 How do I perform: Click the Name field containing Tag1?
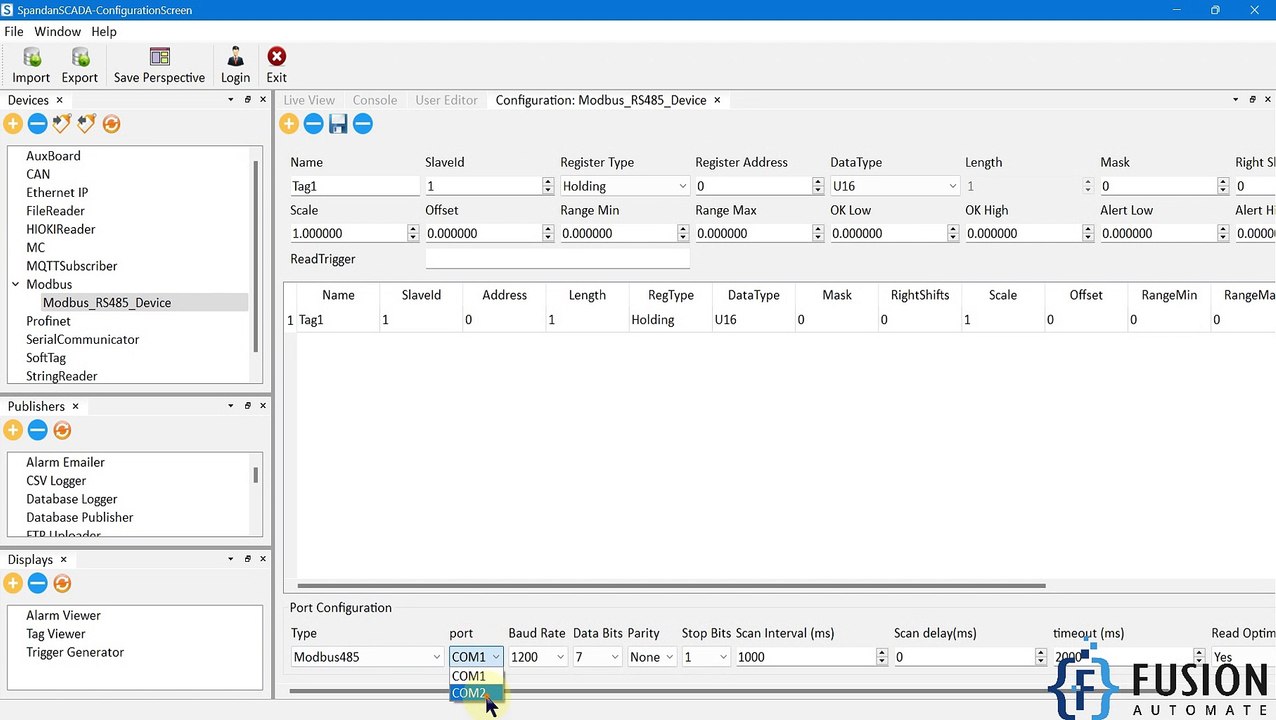coord(355,186)
